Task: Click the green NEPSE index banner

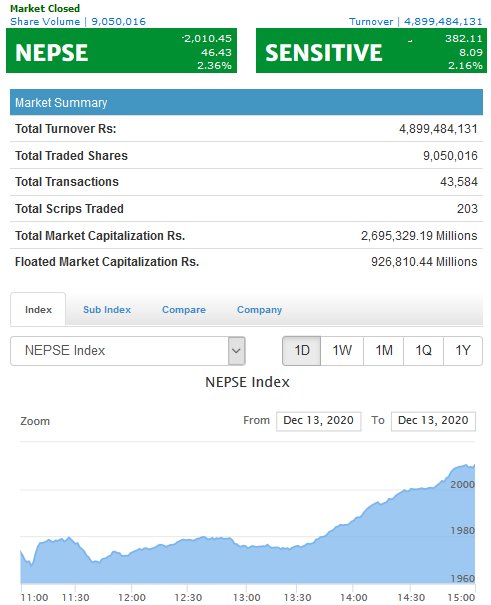Action: [121, 51]
